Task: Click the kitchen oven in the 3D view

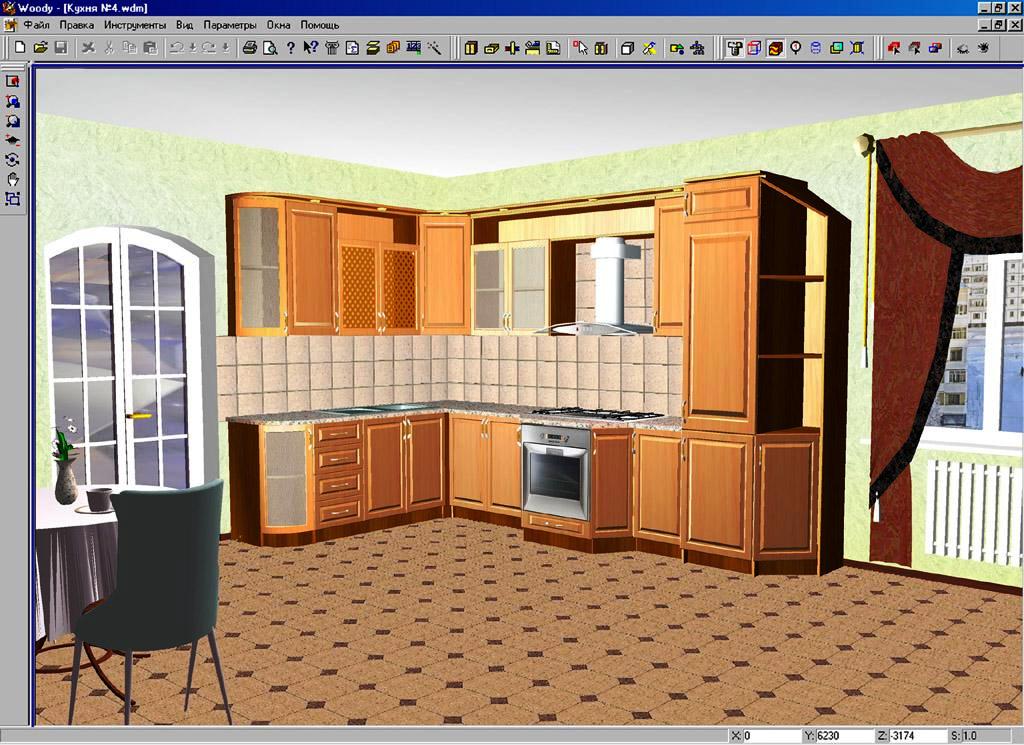Action: (556, 474)
